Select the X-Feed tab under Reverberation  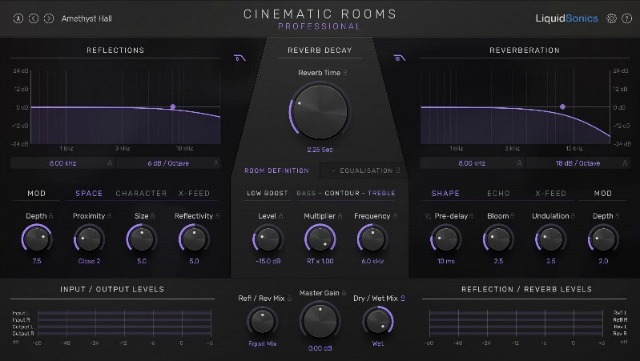click(551, 193)
